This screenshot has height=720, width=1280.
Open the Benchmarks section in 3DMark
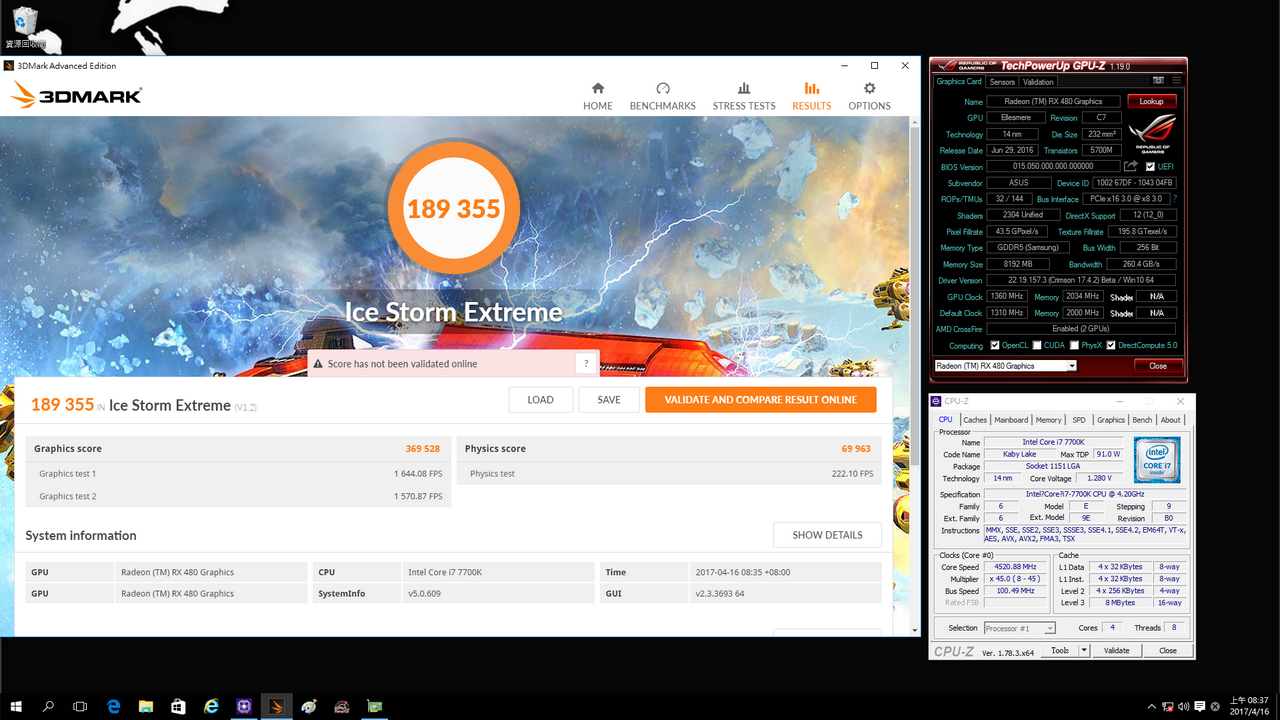click(662, 96)
